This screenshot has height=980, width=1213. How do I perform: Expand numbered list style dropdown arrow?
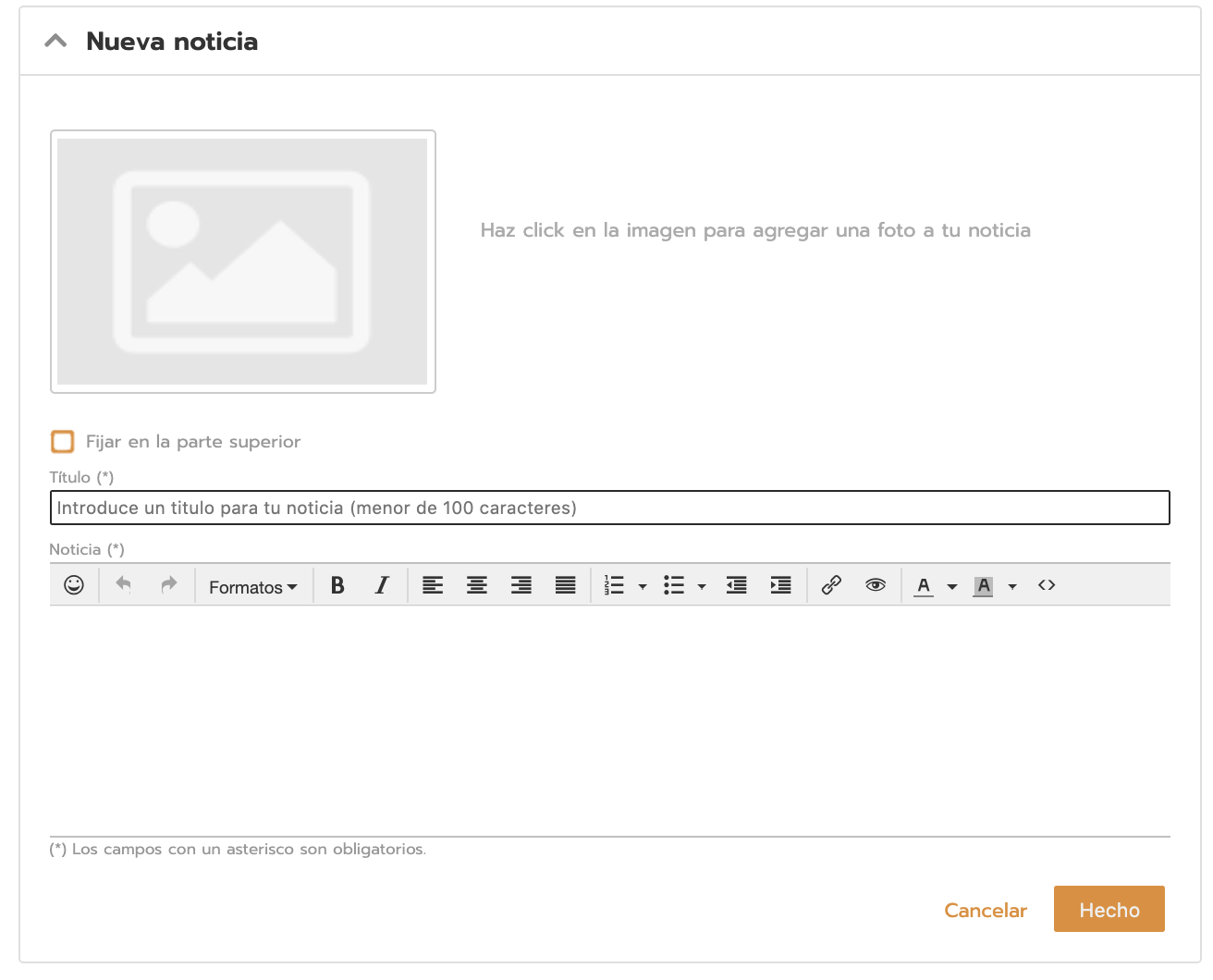click(643, 586)
